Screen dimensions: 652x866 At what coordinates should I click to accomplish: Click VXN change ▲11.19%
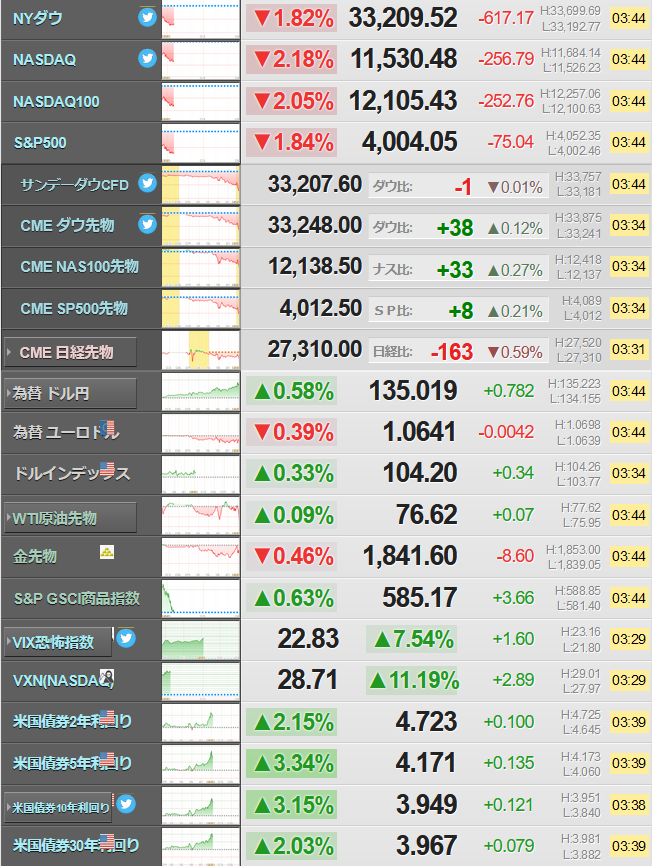tap(412, 680)
